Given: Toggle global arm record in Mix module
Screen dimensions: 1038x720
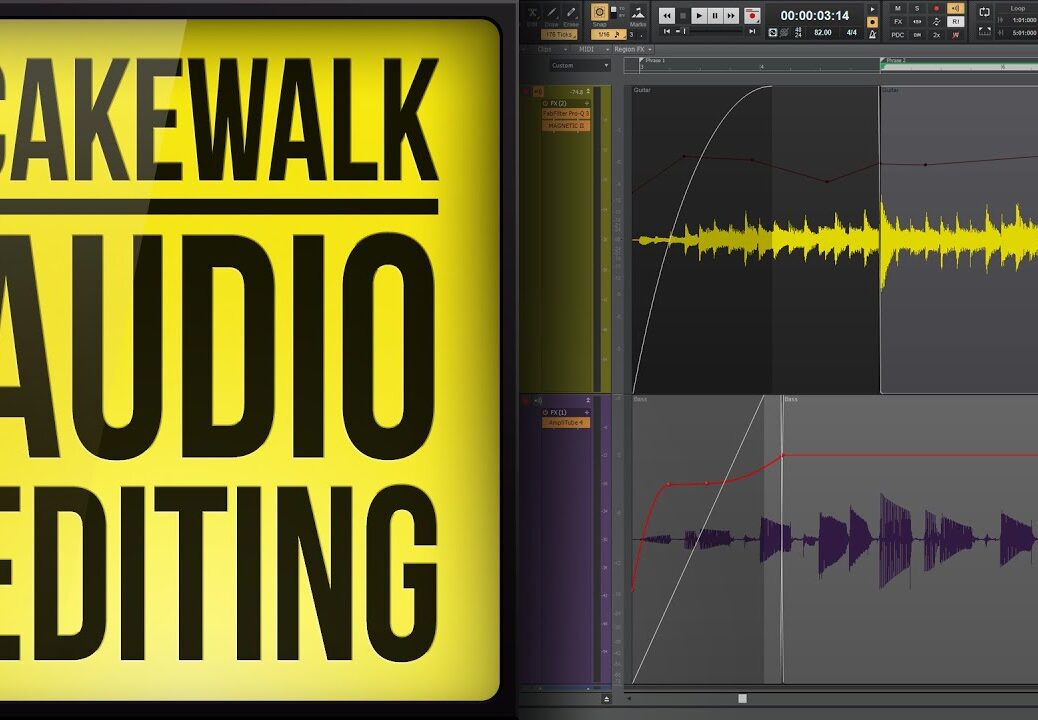Looking at the screenshot, I should coord(936,9).
